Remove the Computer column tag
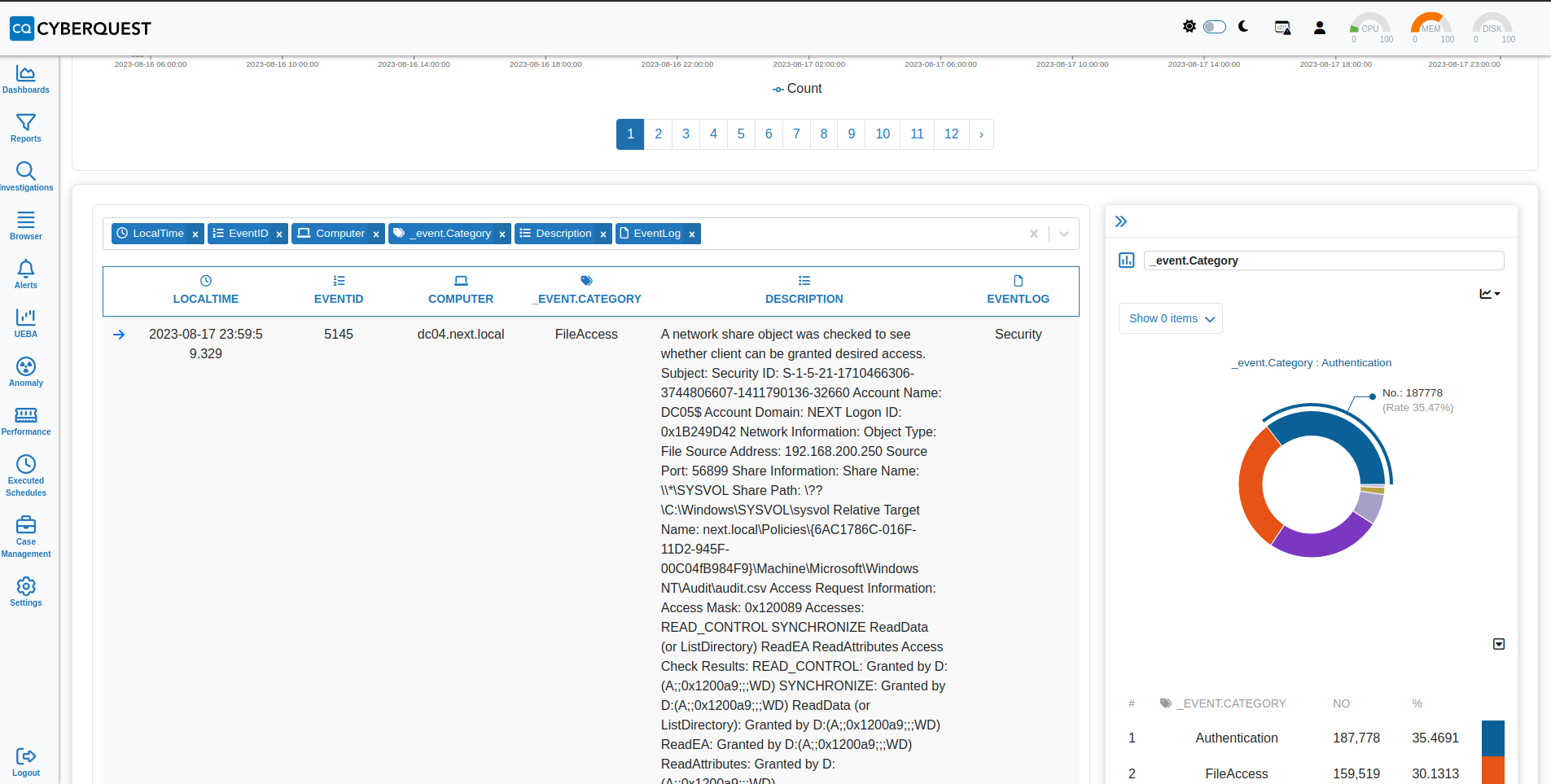 click(x=376, y=234)
